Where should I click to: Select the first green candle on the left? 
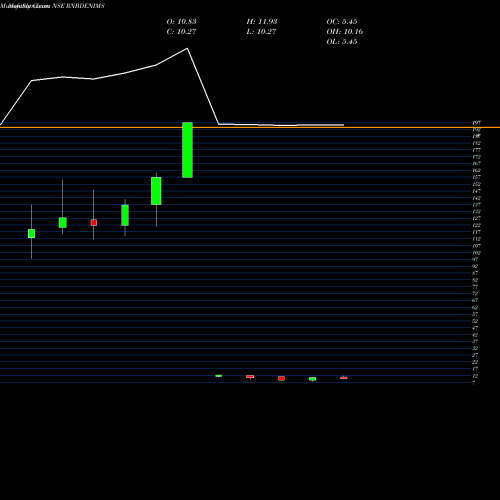[x=31, y=233]
